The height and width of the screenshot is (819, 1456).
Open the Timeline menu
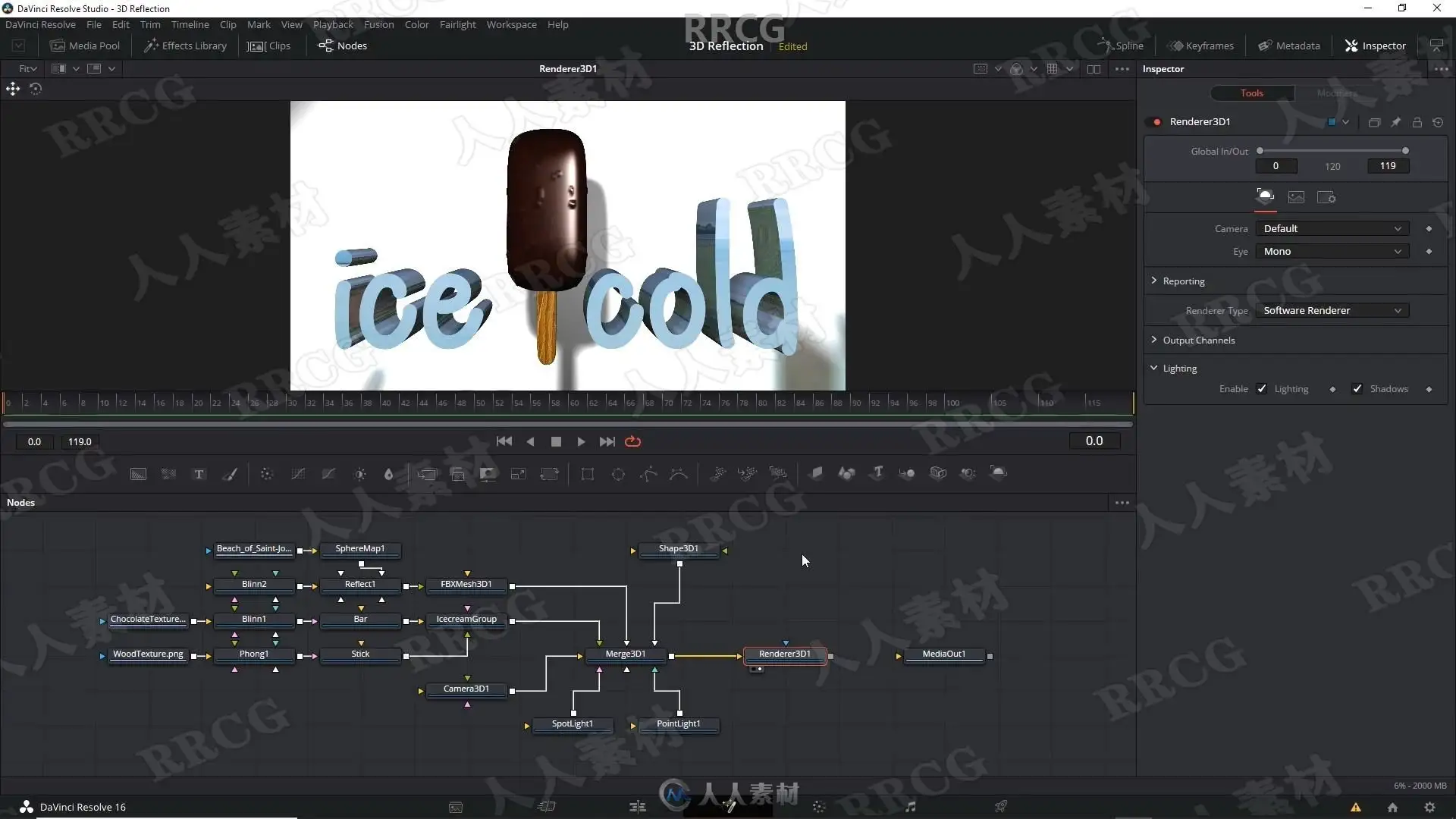(x=190, y=24)
